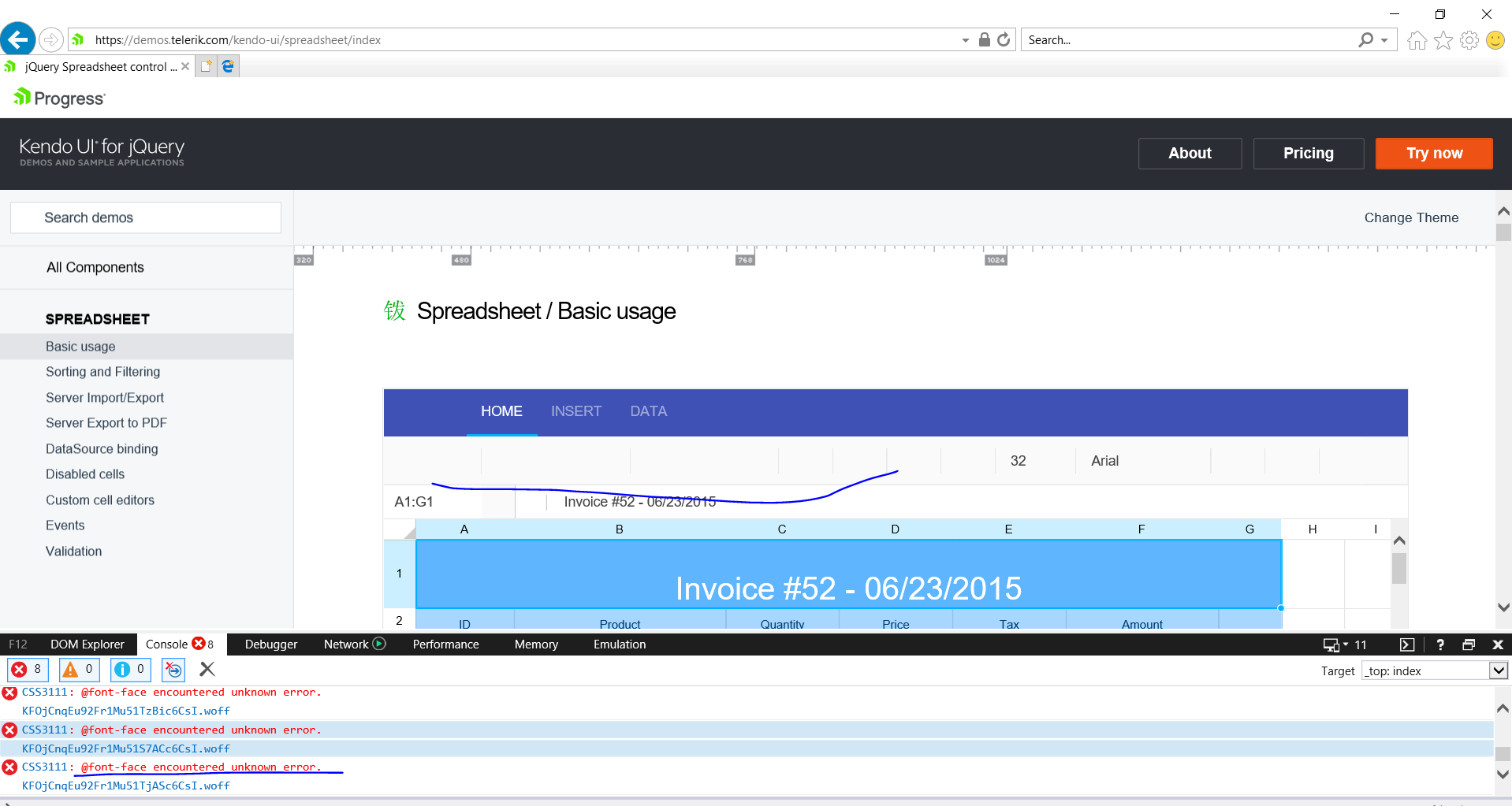This screenshot has width=1512, height=806.
Task: Select the DATA spreadsheet tab
Action: pos(649,411)
